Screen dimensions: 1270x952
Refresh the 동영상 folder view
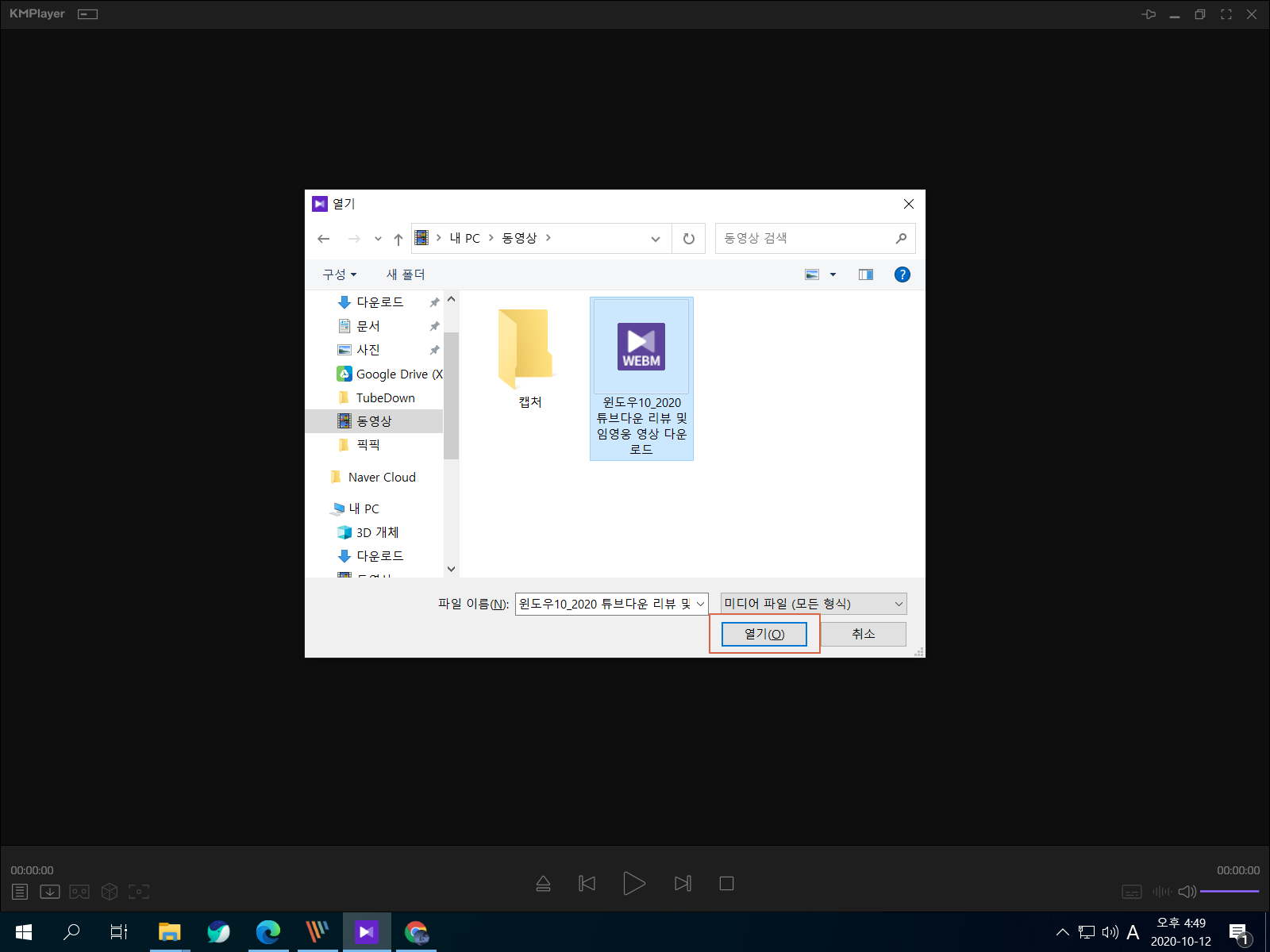689,239
